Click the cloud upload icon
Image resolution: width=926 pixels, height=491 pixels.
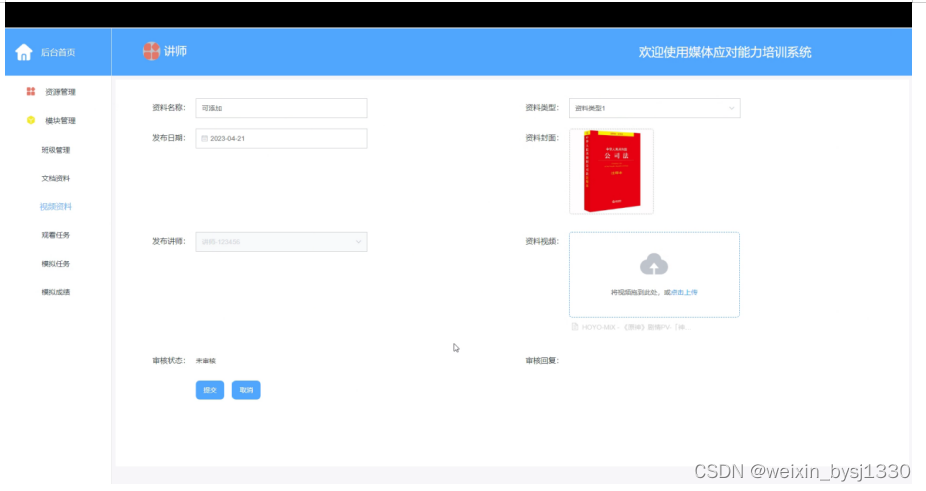point(654,264)
